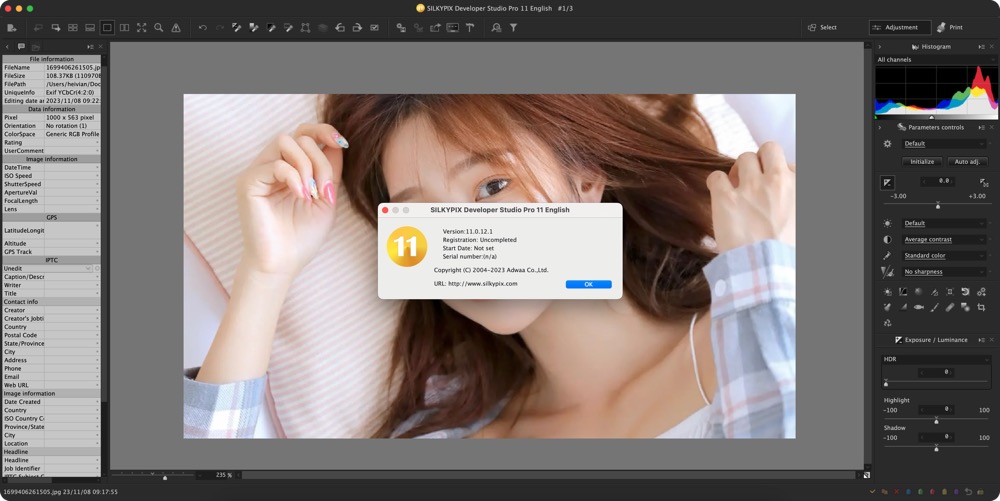1000x501 pixels.
Task: Click the text T tool icon
Action: [x=470, y=27]
